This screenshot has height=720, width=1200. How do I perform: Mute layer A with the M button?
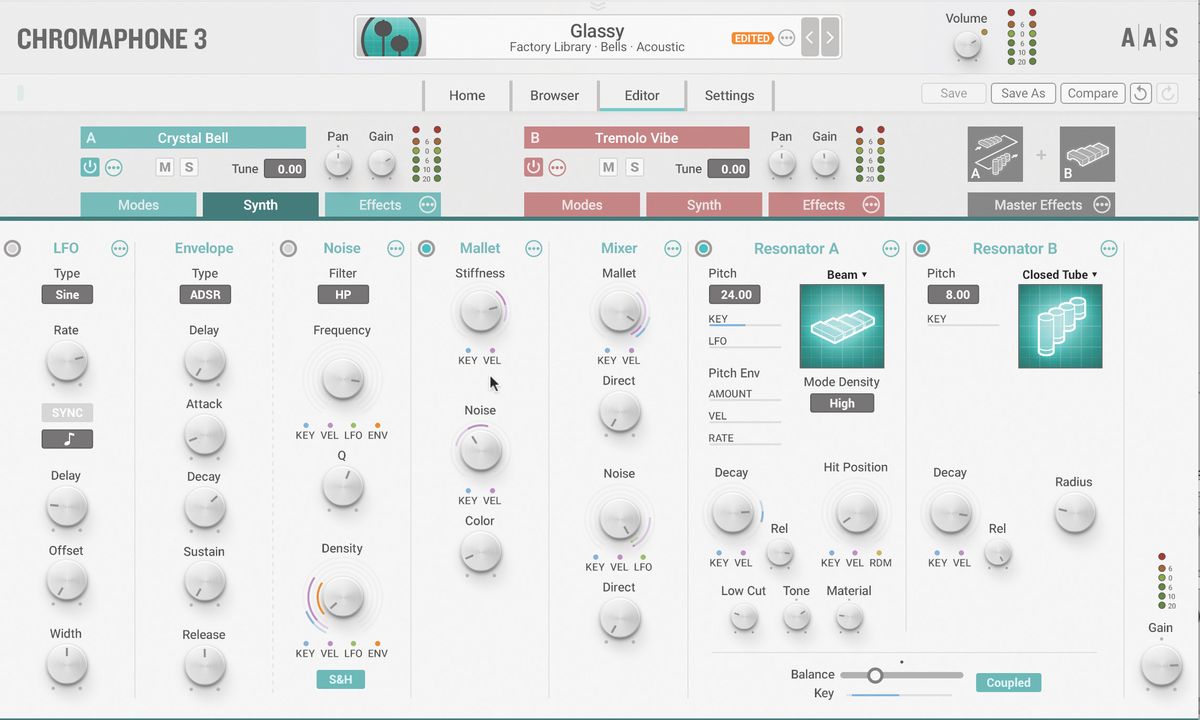pos(164,167)
